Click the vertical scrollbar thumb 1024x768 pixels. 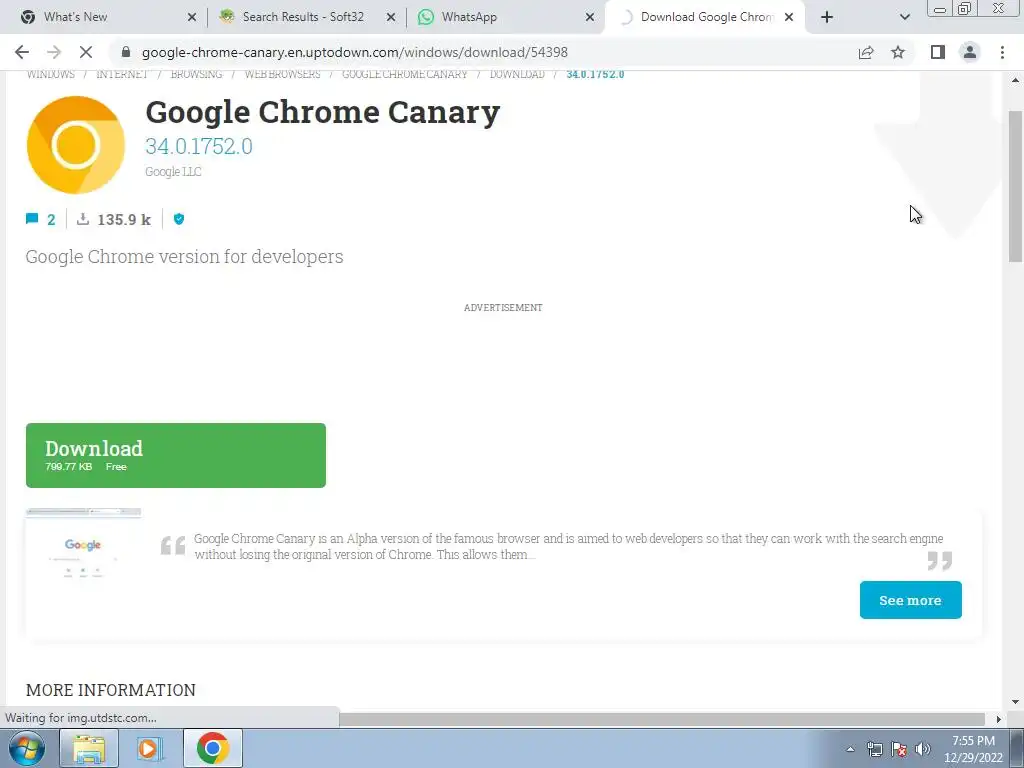coord(1015,186)
